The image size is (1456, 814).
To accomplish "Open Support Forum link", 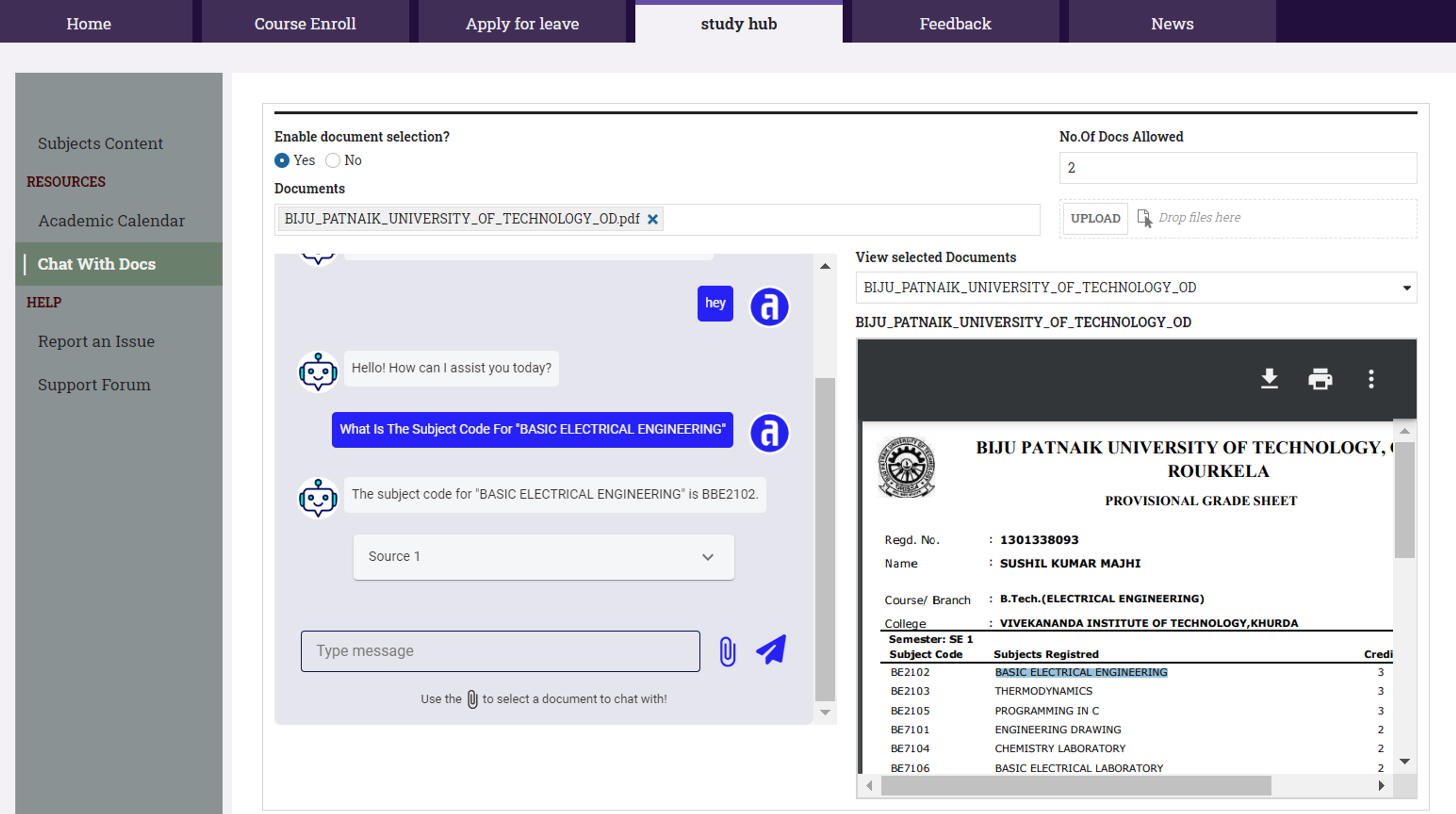I will 94,385.
